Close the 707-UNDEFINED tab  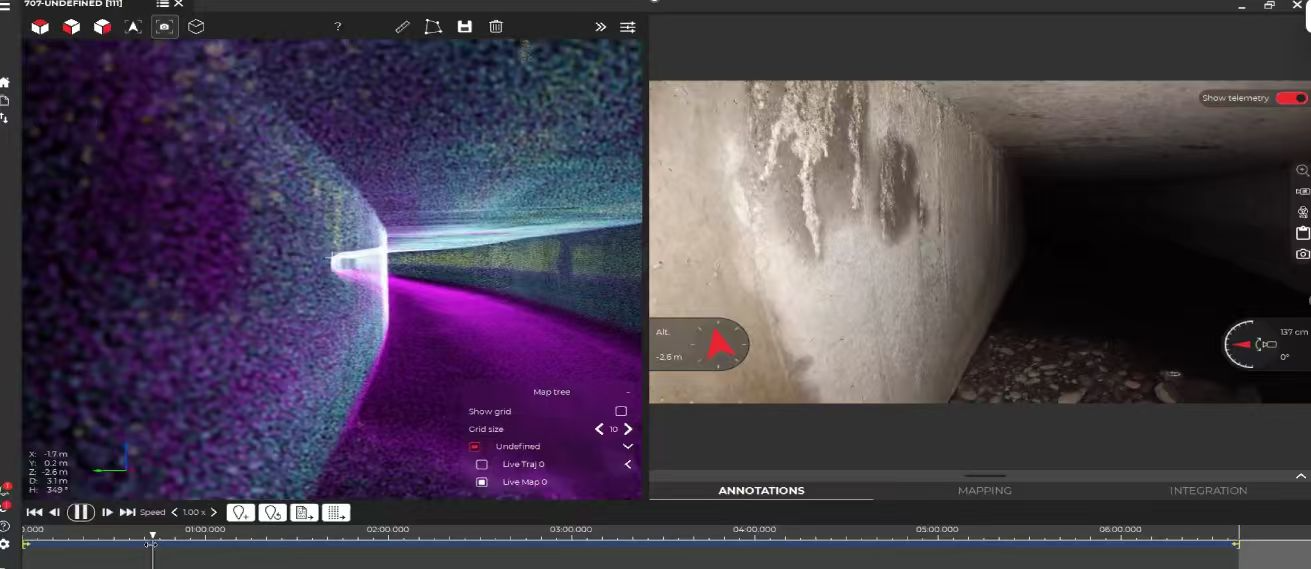(x=178, y=4)
